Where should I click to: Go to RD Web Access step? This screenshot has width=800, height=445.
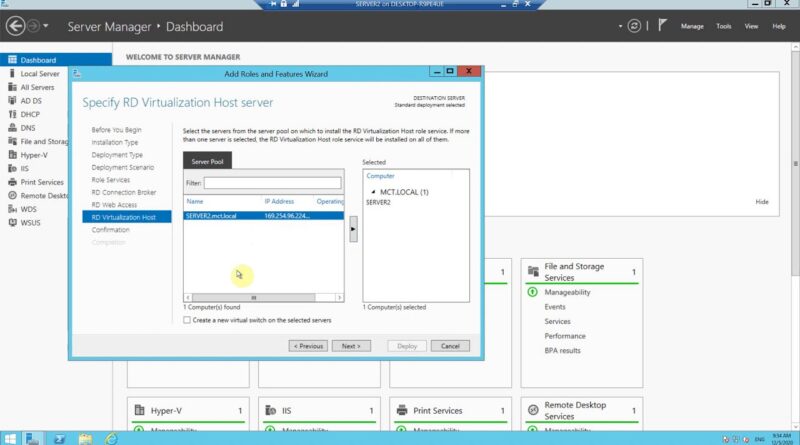pos(114,205)
